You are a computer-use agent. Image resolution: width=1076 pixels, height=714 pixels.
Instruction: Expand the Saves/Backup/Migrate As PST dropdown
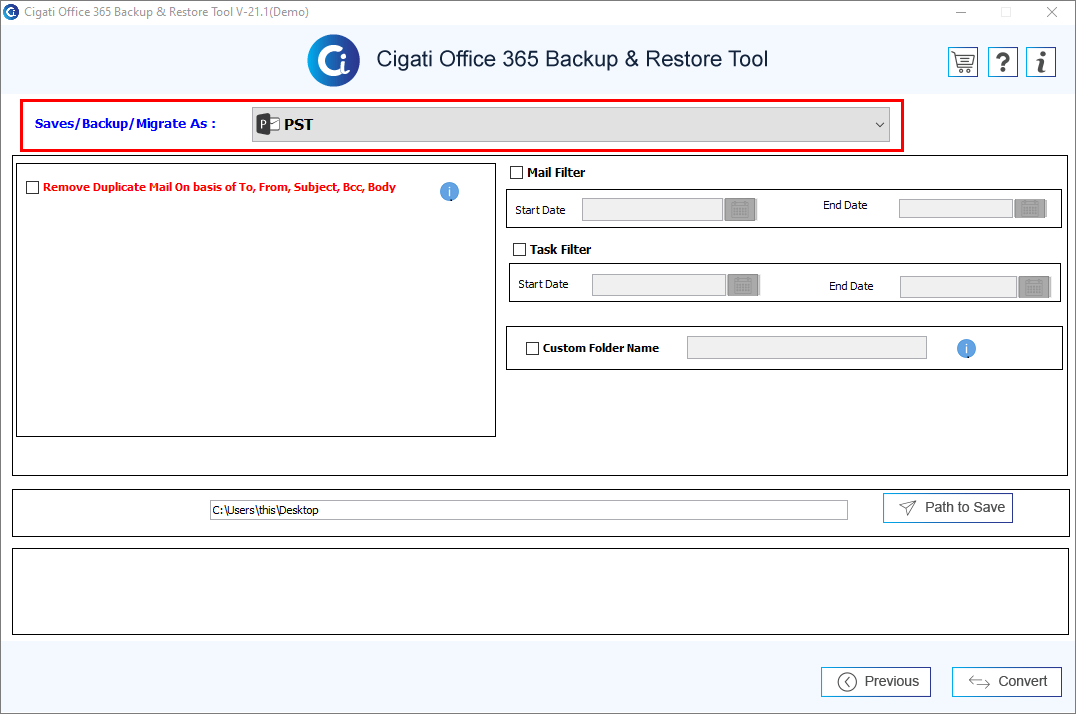click(x=571, y=125)
